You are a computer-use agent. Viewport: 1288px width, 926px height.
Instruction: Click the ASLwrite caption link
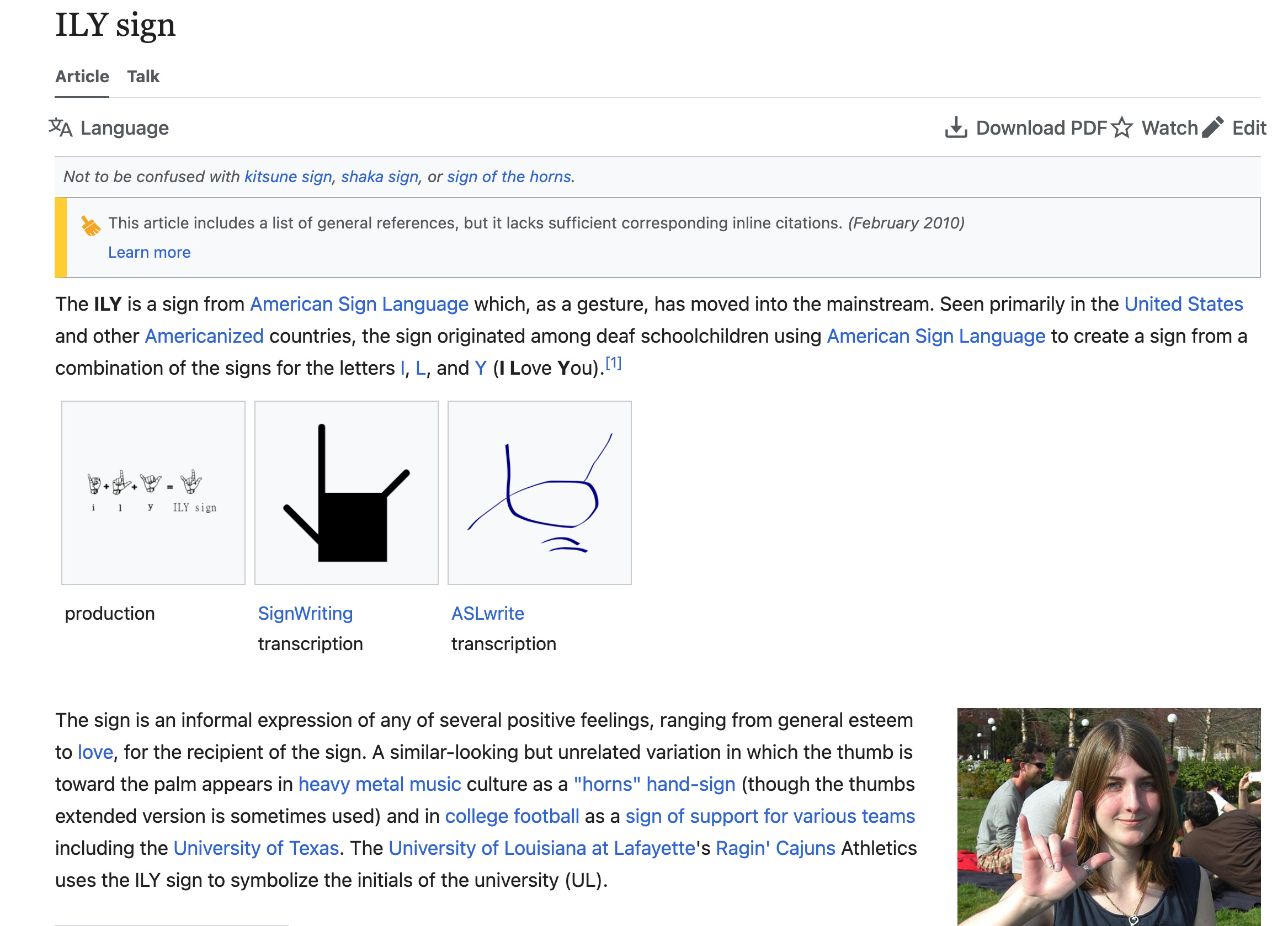tap(487, 613)
